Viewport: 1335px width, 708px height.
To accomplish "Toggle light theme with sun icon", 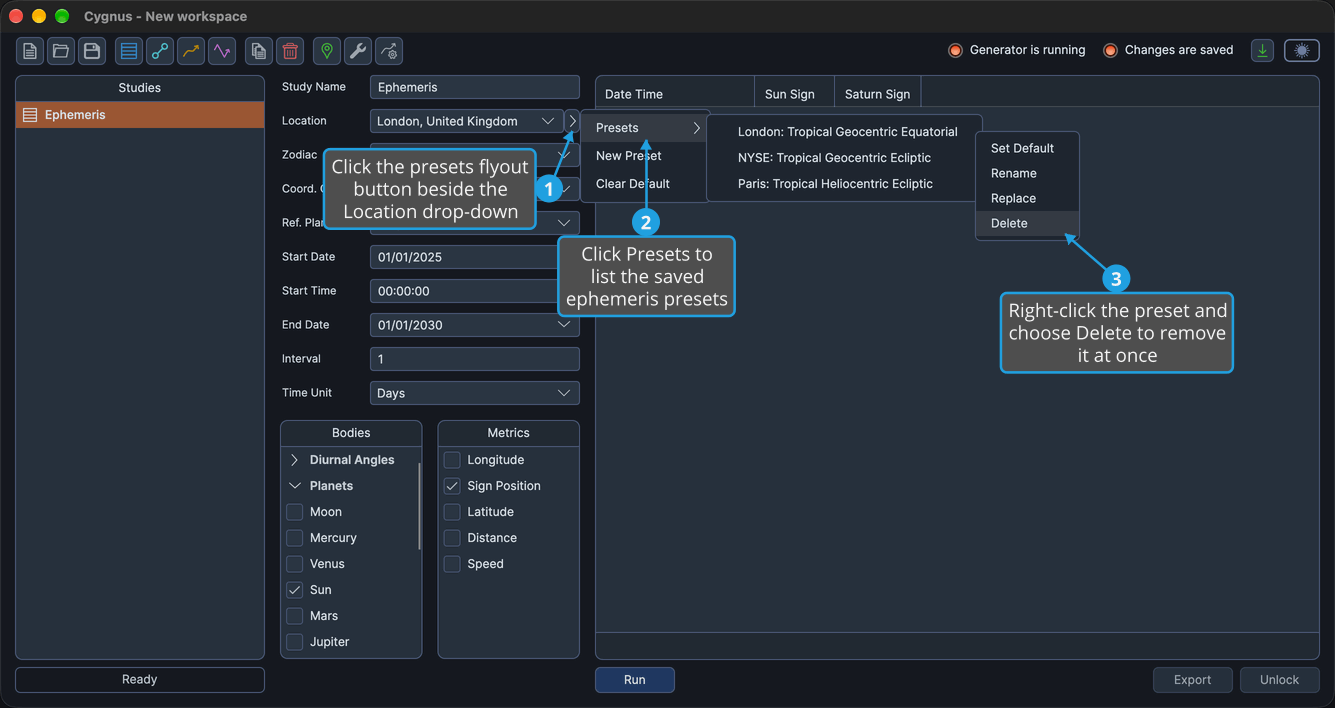I will click(1302, 50).
